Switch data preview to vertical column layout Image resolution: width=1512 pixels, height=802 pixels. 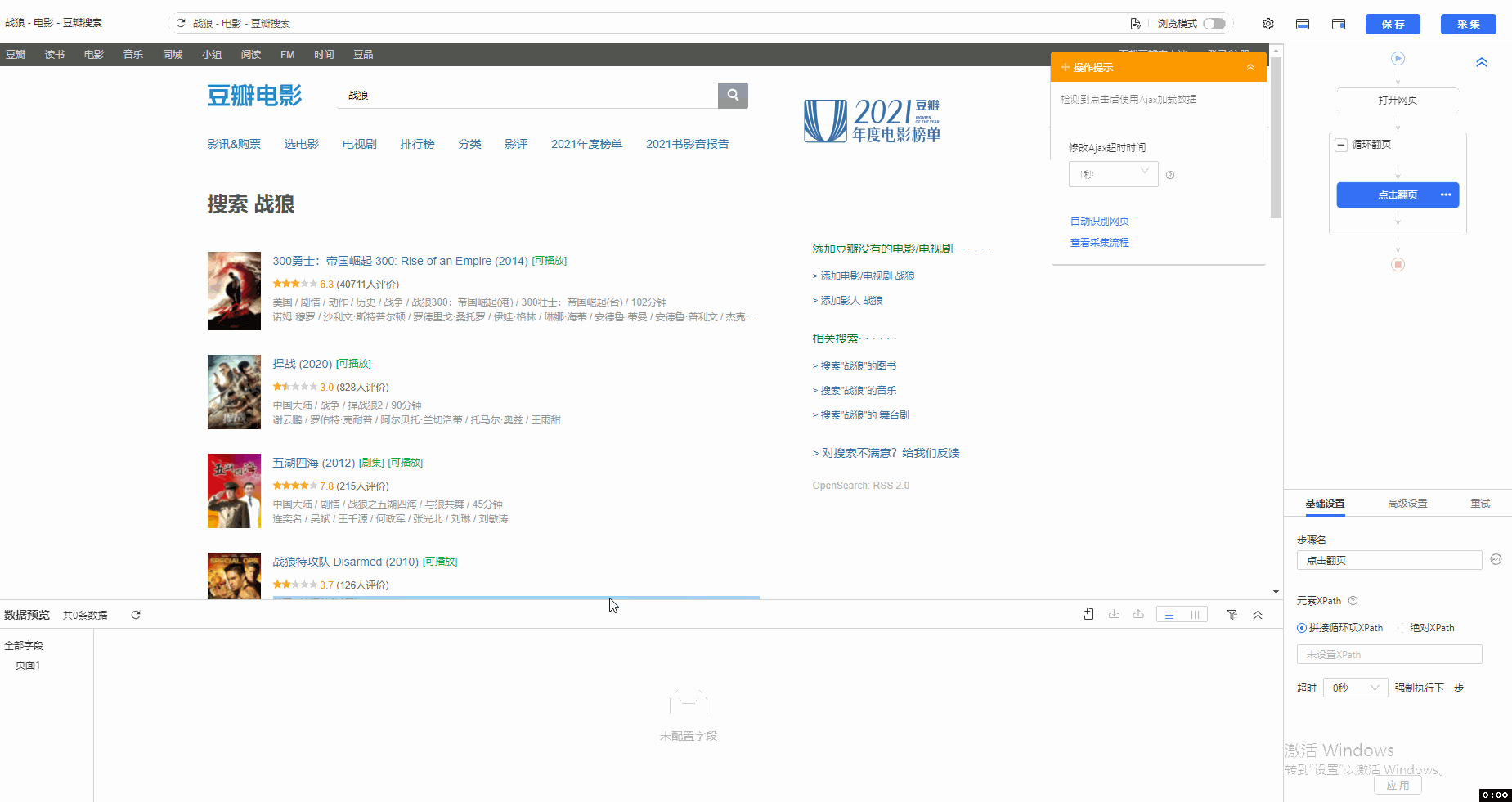point(1196,615)
